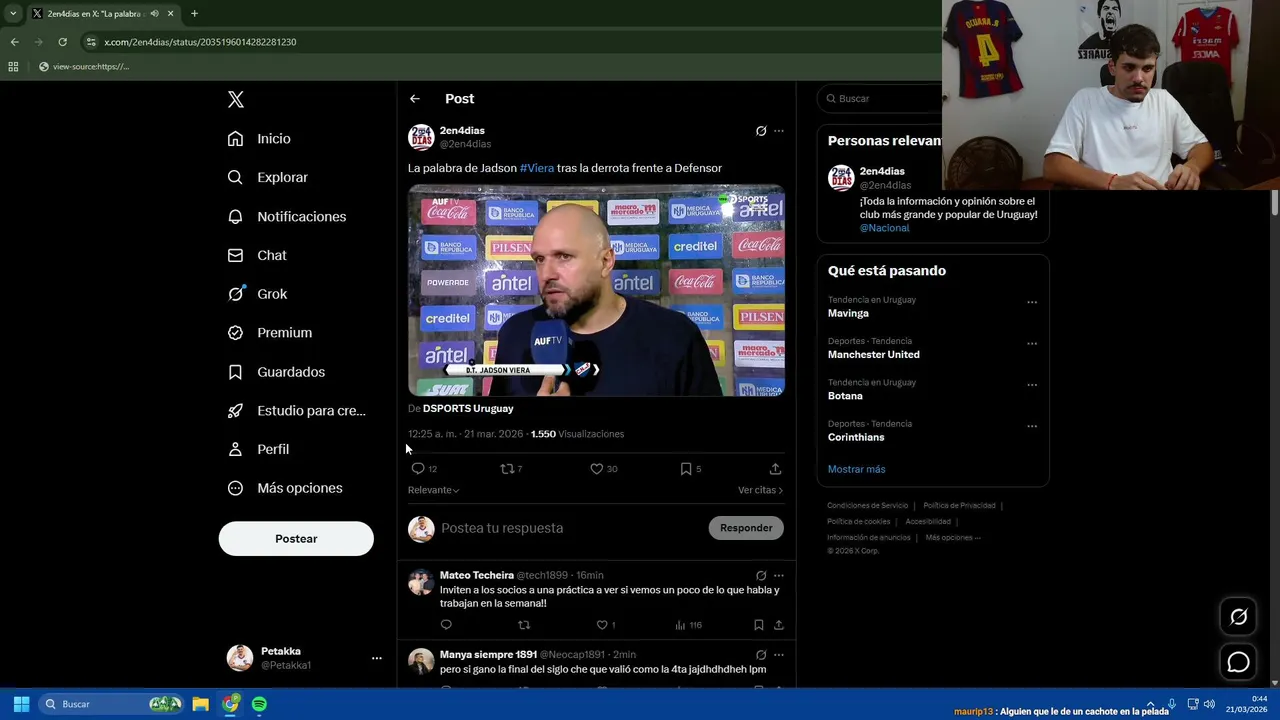1280x720 pixels.
Task: Click the Responder button
Action: click(x=746, y=528)
